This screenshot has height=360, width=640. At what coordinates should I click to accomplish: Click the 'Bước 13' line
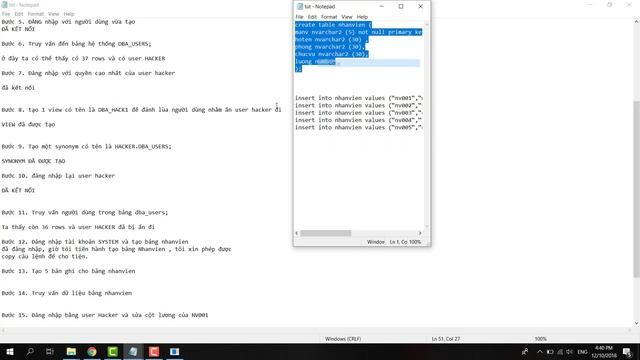click(x=68, y=271)
